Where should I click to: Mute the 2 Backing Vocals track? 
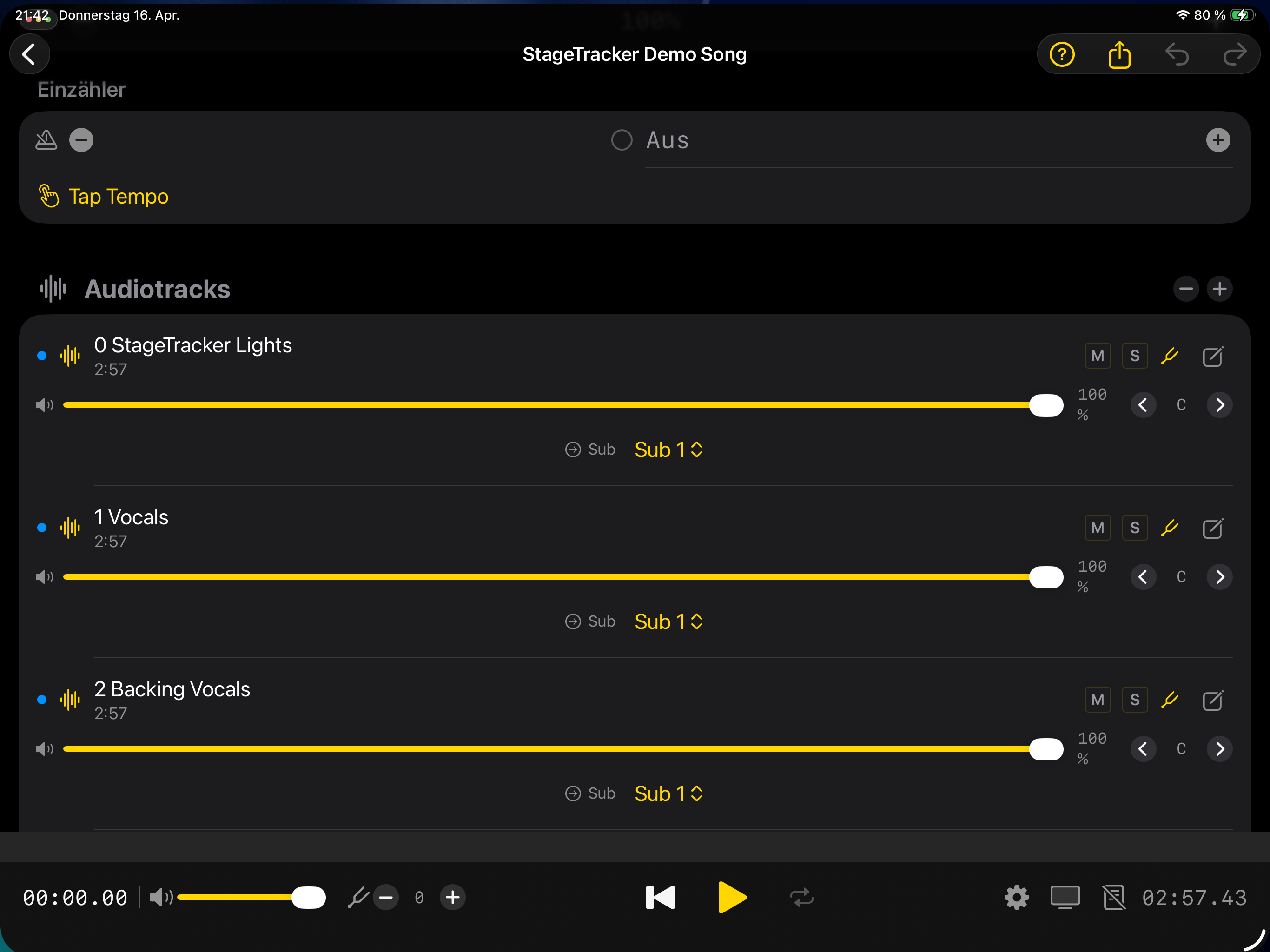(1097, 700)
